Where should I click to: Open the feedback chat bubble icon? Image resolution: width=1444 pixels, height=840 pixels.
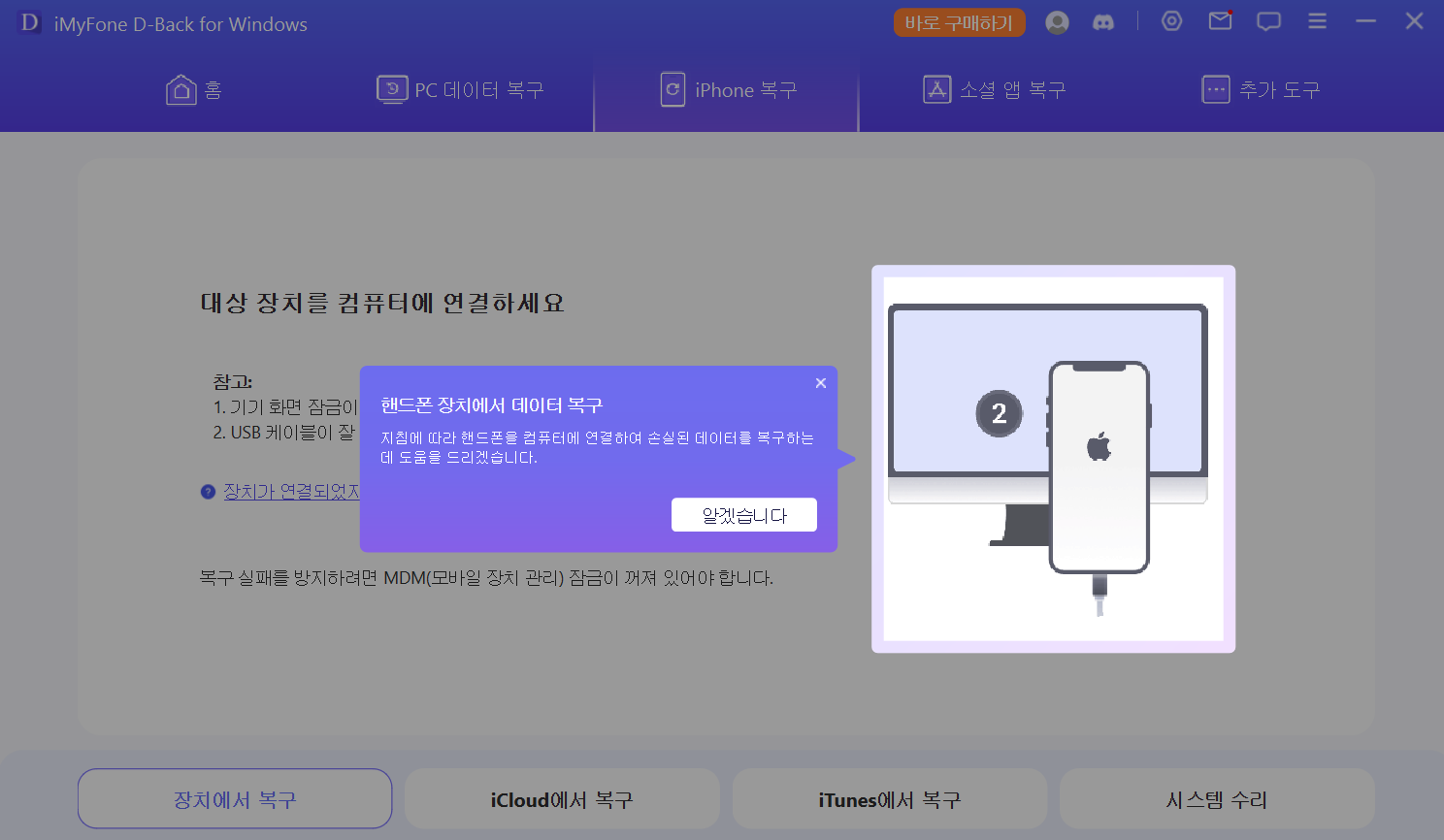[x=1268, y=21]
